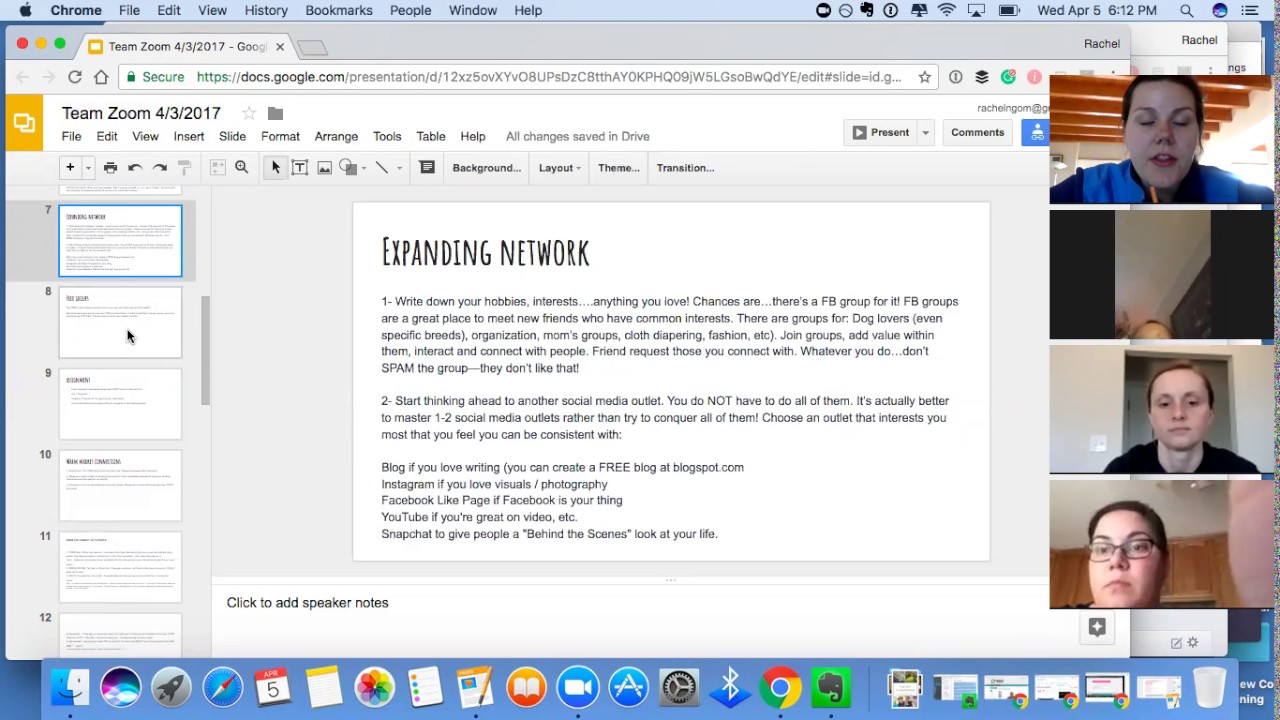Open the Shape tool

347,168
